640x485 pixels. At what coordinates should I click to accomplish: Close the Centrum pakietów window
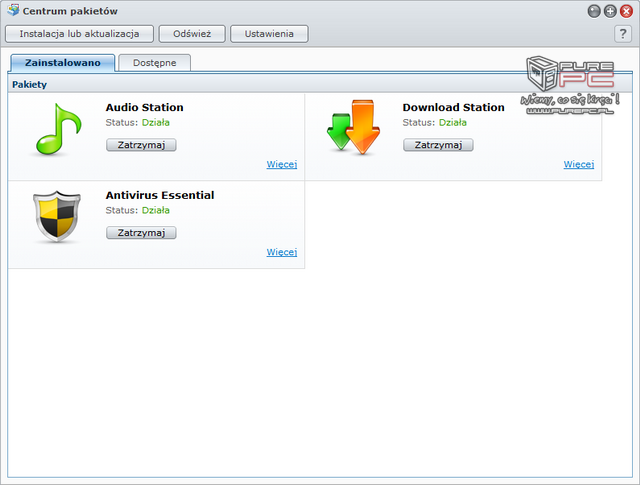(626, 11)
